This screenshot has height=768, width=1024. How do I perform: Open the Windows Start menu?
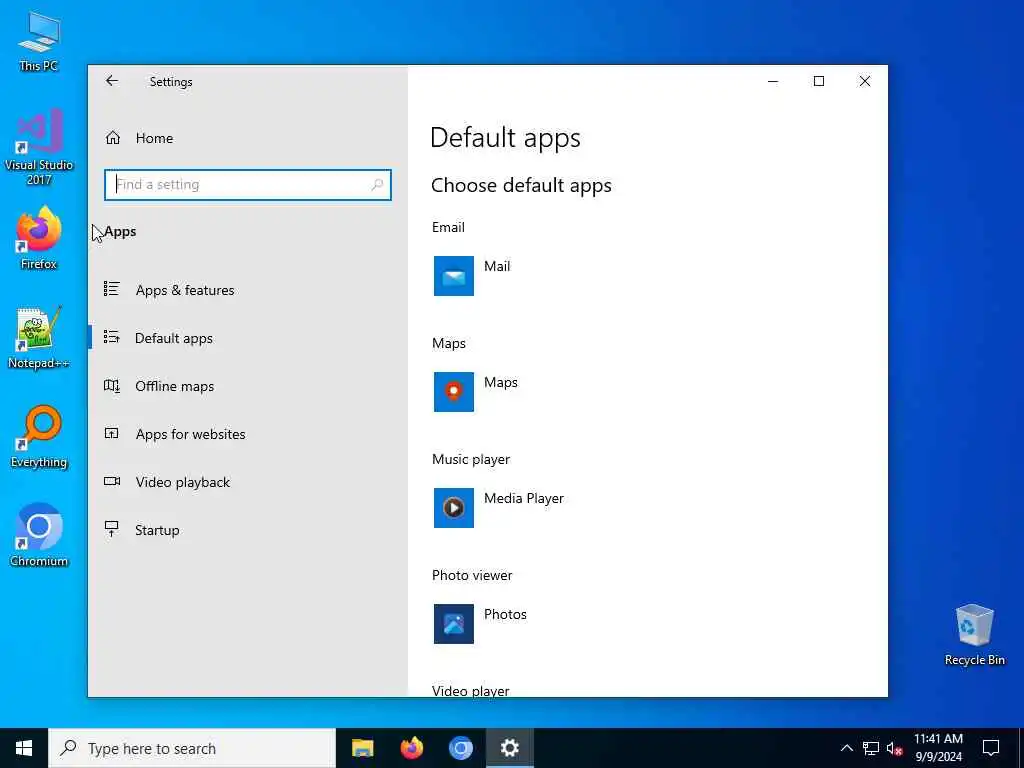pos(24,748)
